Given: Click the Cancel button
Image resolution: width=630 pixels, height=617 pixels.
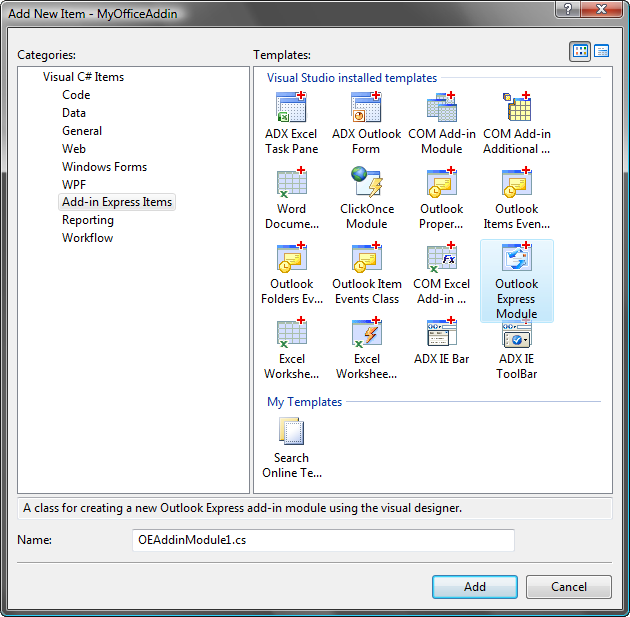Looking at the screenshot, I should pos(569,587).
